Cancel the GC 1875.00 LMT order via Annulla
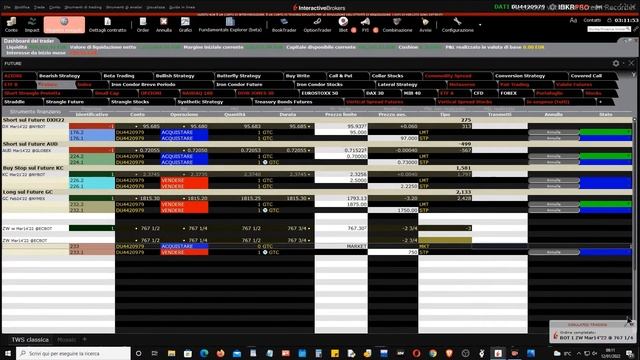This screenshot has width=640, height=360. click(553, 204)
